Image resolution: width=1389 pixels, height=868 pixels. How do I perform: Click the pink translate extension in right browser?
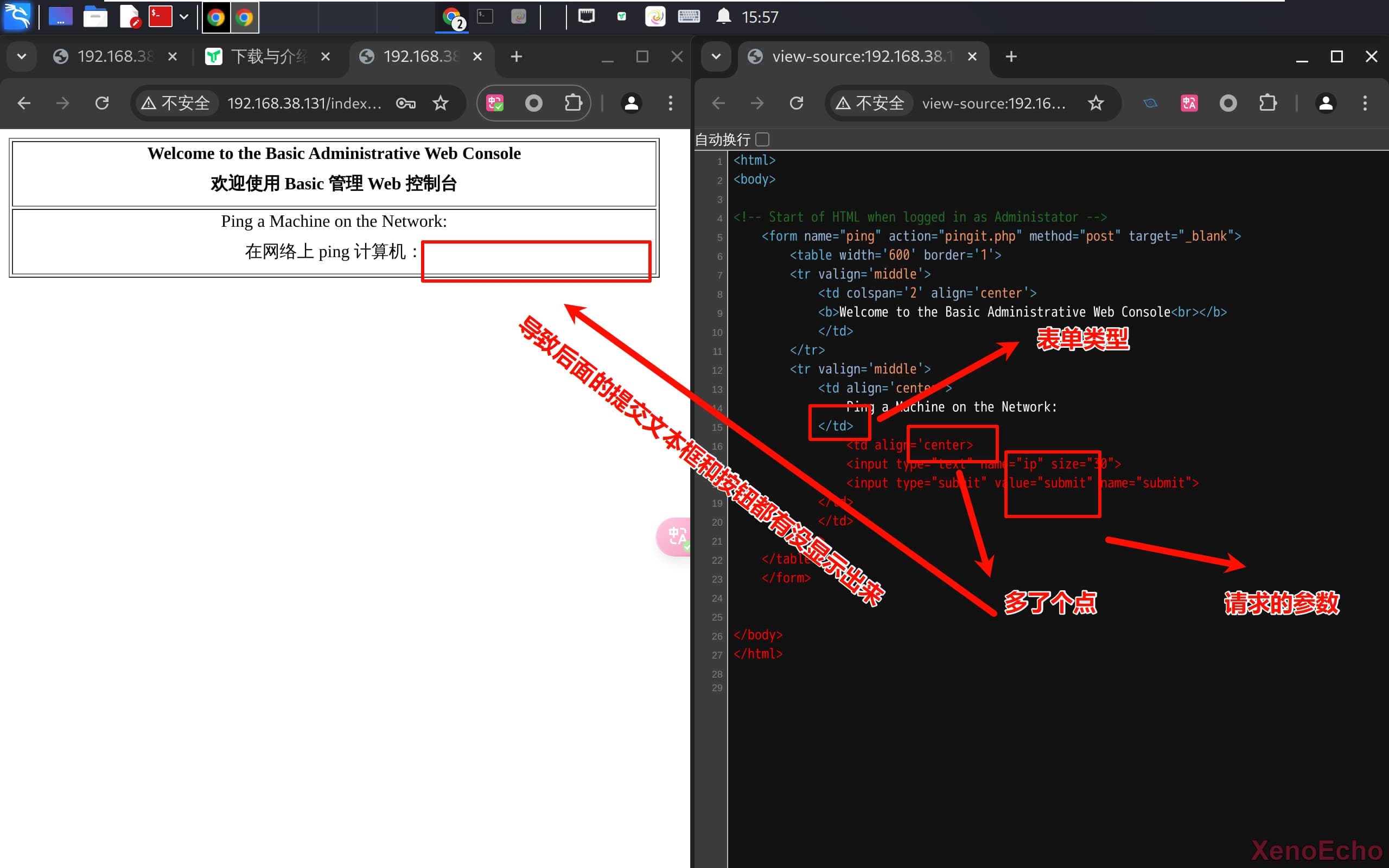(x=1189, y=103)
